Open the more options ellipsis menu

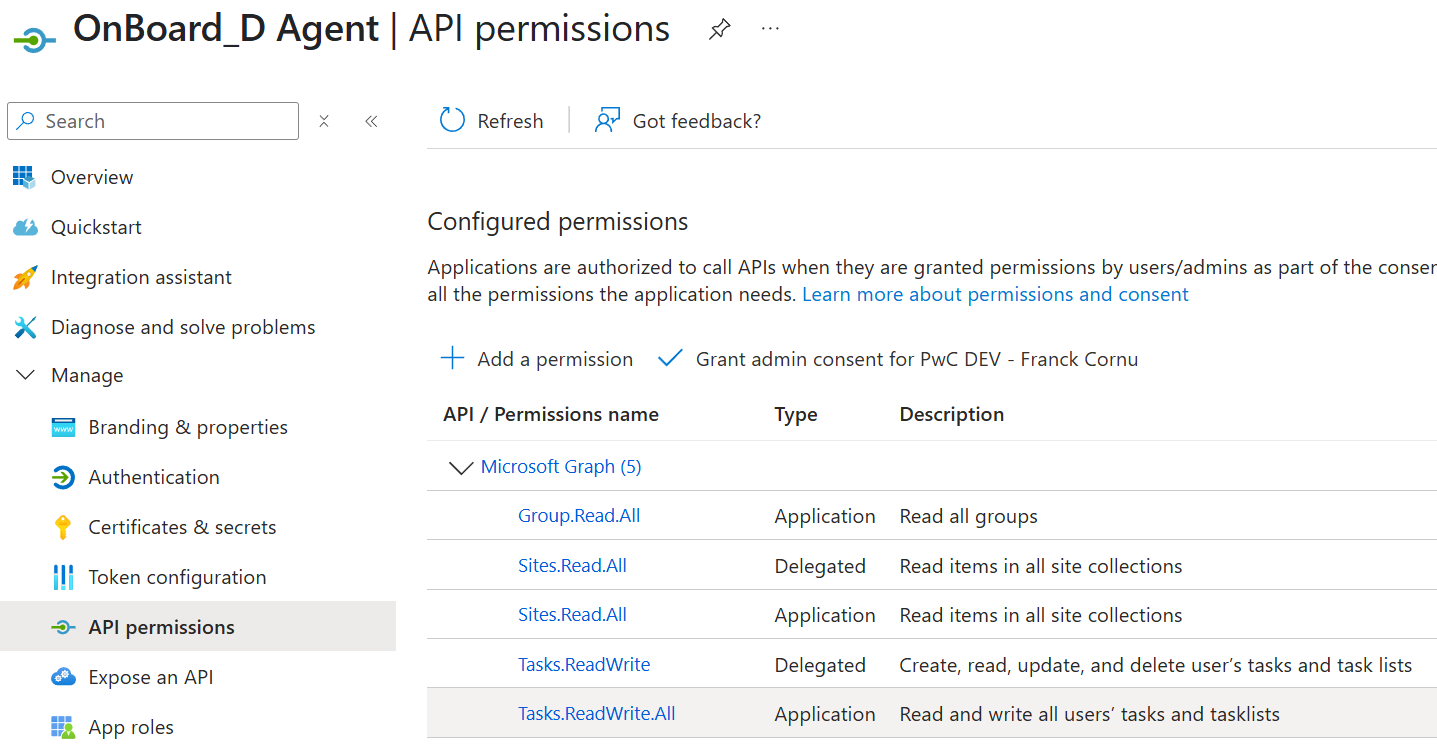pyautogui.click(x=770, y=29)
